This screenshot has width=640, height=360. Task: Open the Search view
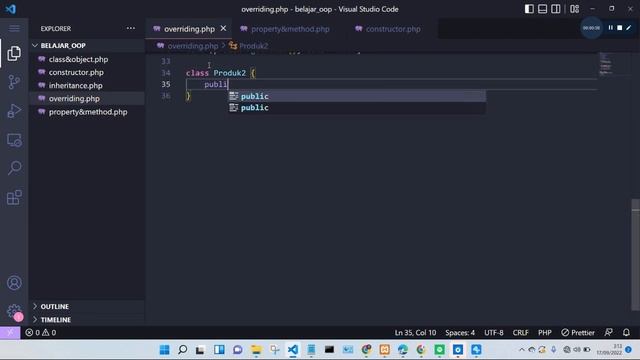click(14, 168)
